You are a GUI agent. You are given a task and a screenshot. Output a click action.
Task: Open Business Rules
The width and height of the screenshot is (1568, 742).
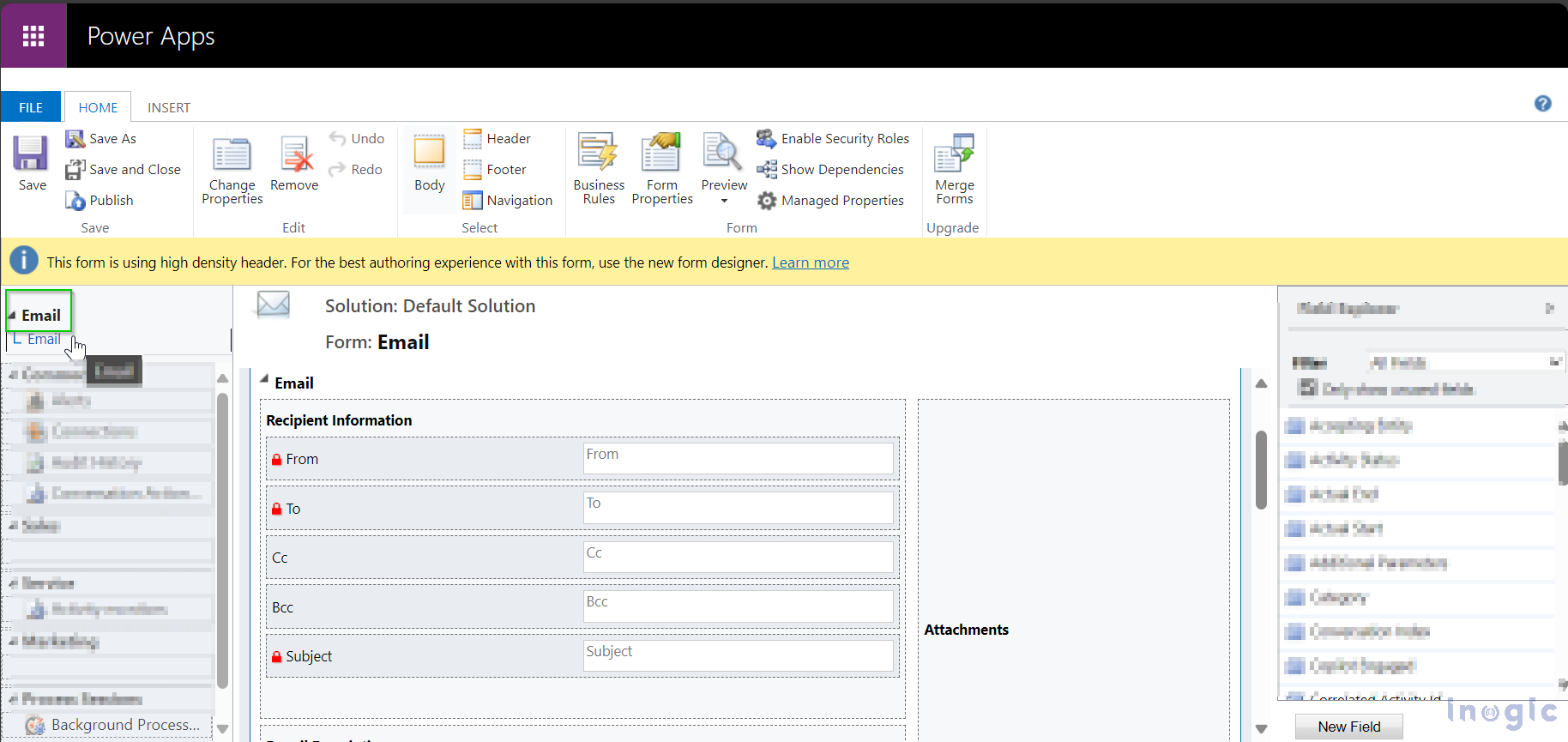[599, 169]
